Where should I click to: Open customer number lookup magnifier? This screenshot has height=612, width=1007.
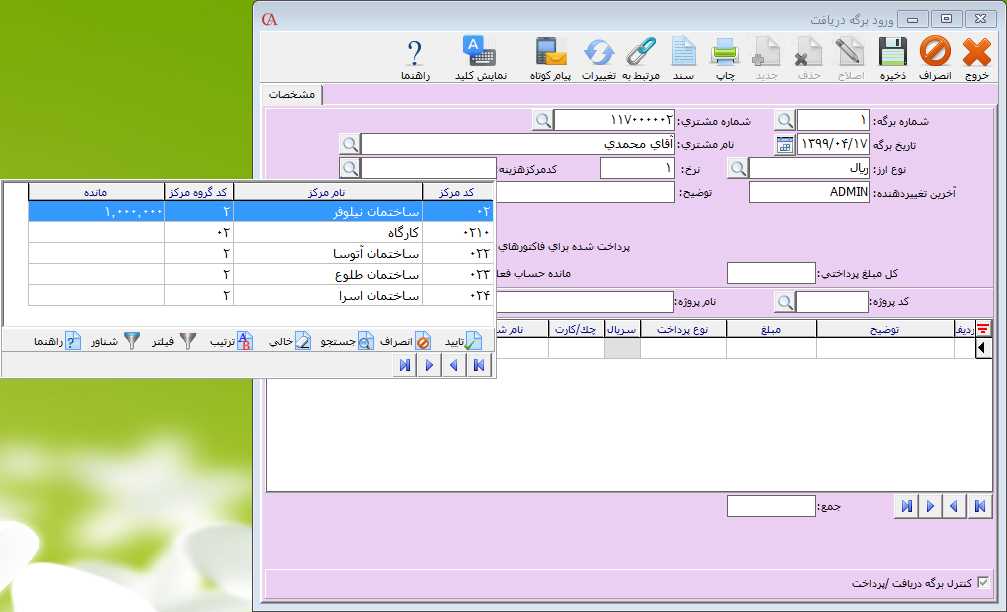pyautogui.click(x=542, y=121)
